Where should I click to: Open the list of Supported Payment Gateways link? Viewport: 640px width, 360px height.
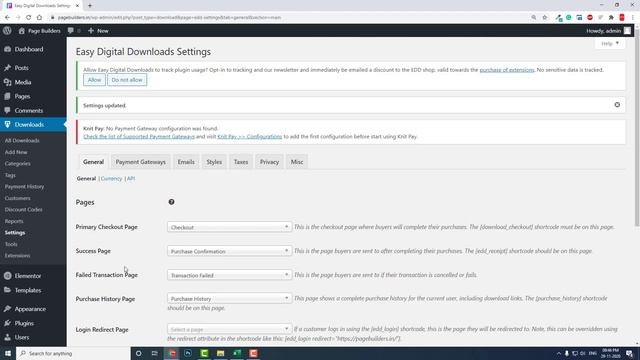pos(139,136)
